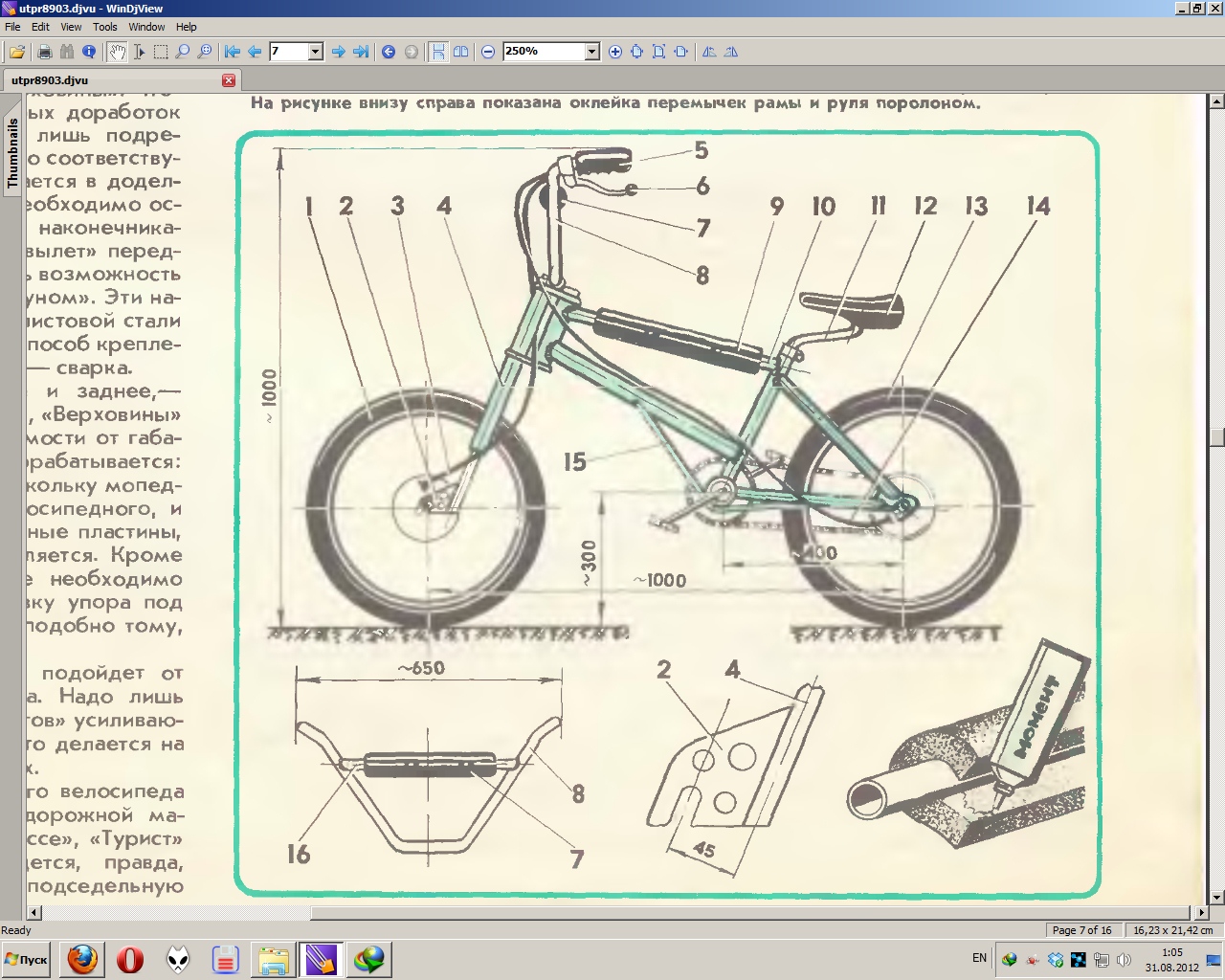The image size is (1225, 980).
Task: Click the Open file folder icon
Action: point(17,52)
